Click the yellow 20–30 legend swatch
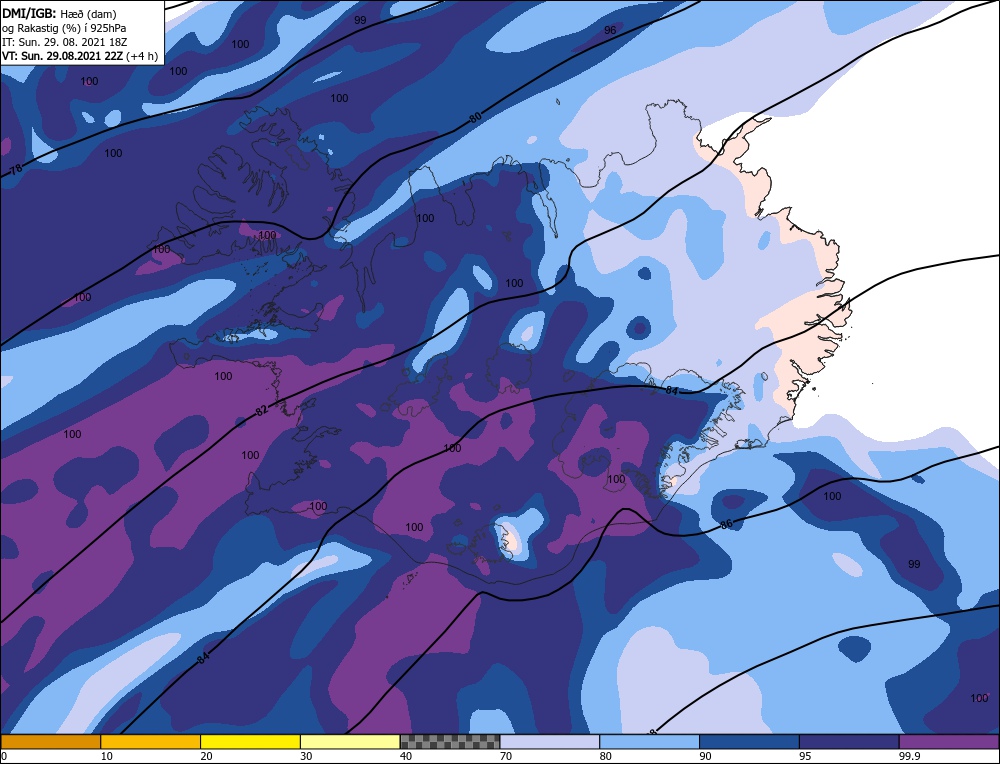The width and height of the screenshot is (1000, 764). (x=250, y=742)
